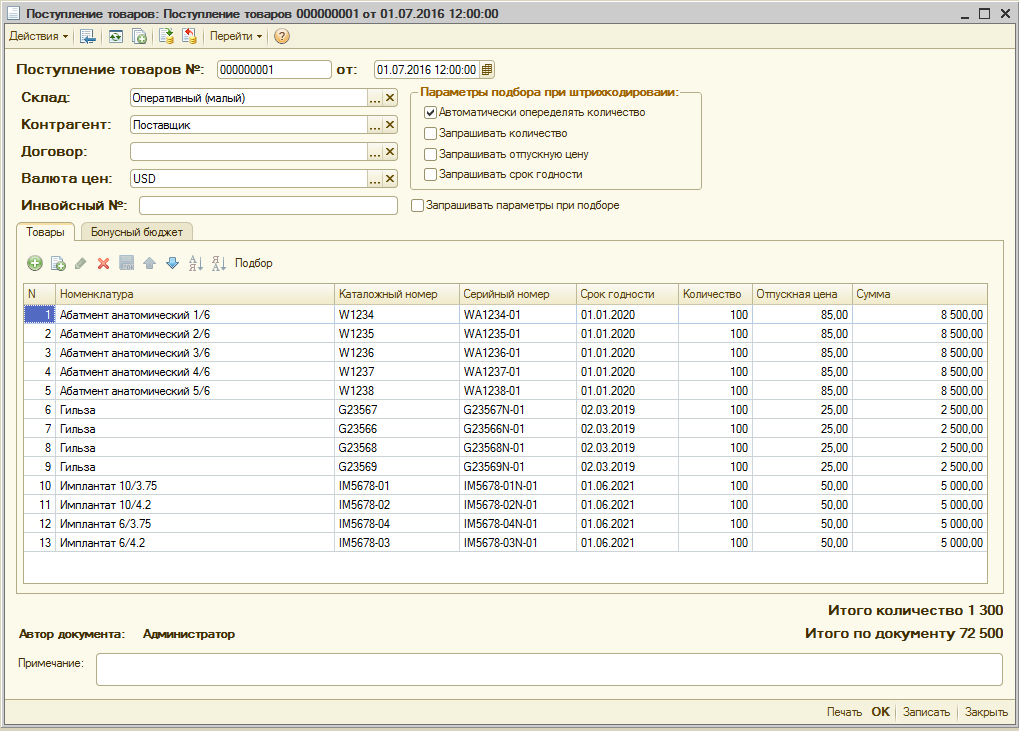Move row down with blue arrow
Viewport: 1019px width, 731px height.
[171, 263]
